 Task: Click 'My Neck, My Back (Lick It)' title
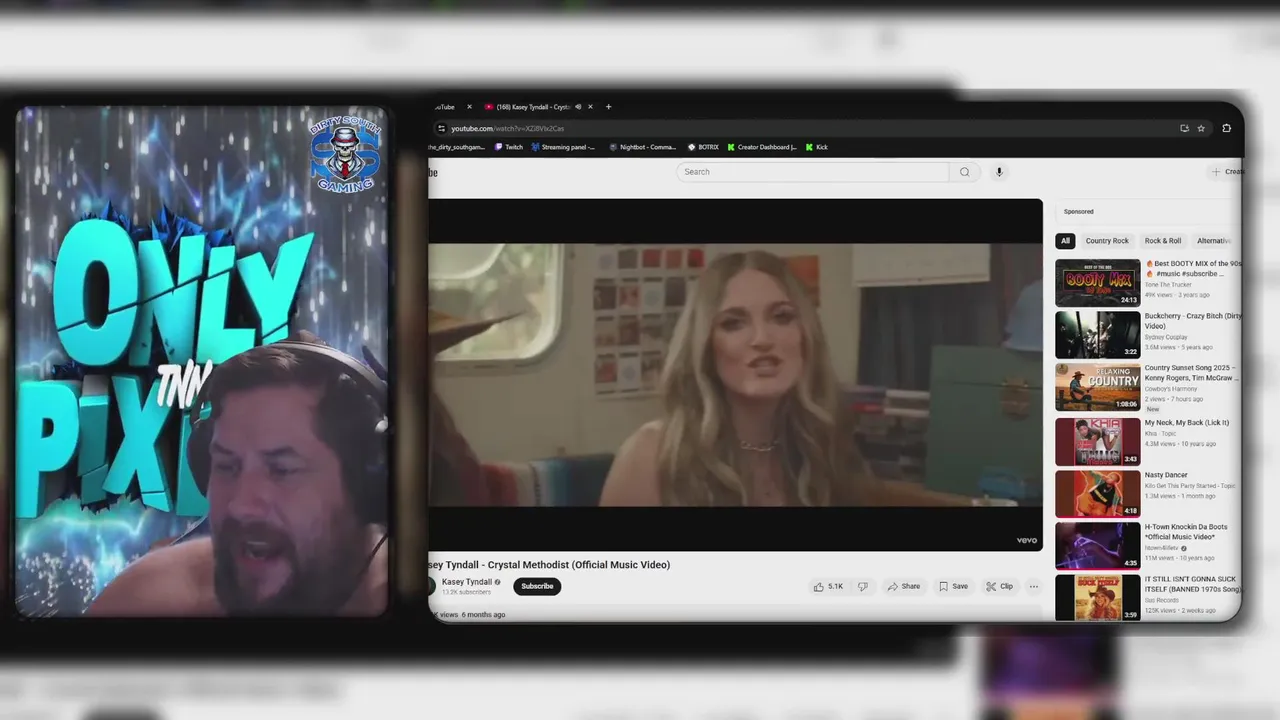1187,423
